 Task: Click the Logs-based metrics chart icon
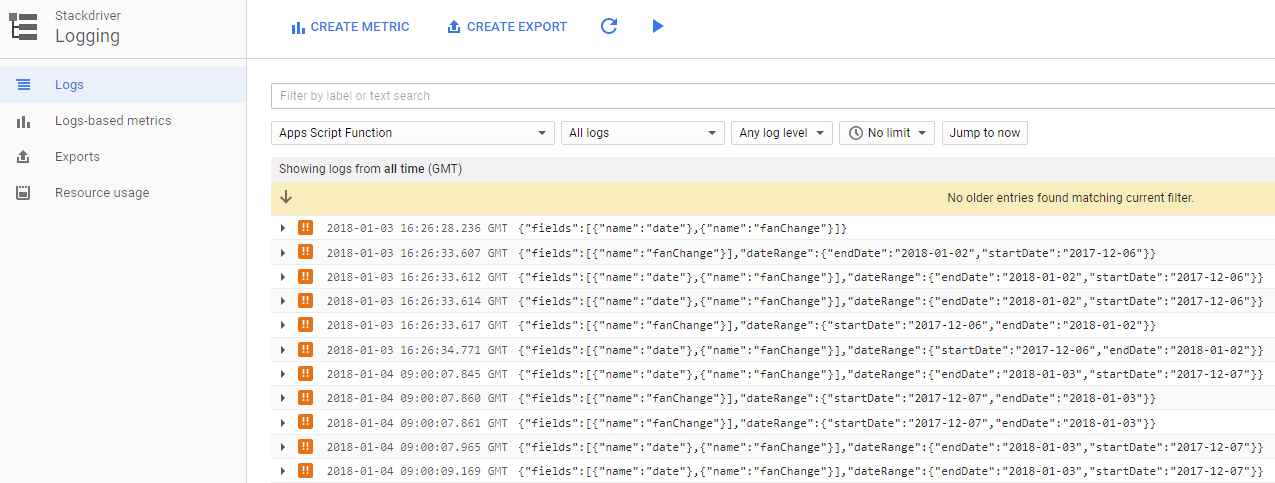point(24,121)
